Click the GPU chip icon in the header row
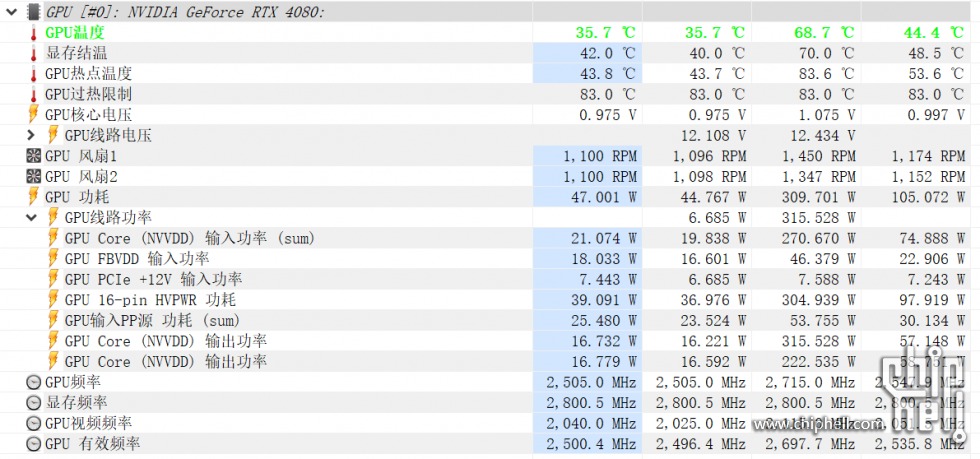This screenshot has width=980, height=459. point(34,12)
